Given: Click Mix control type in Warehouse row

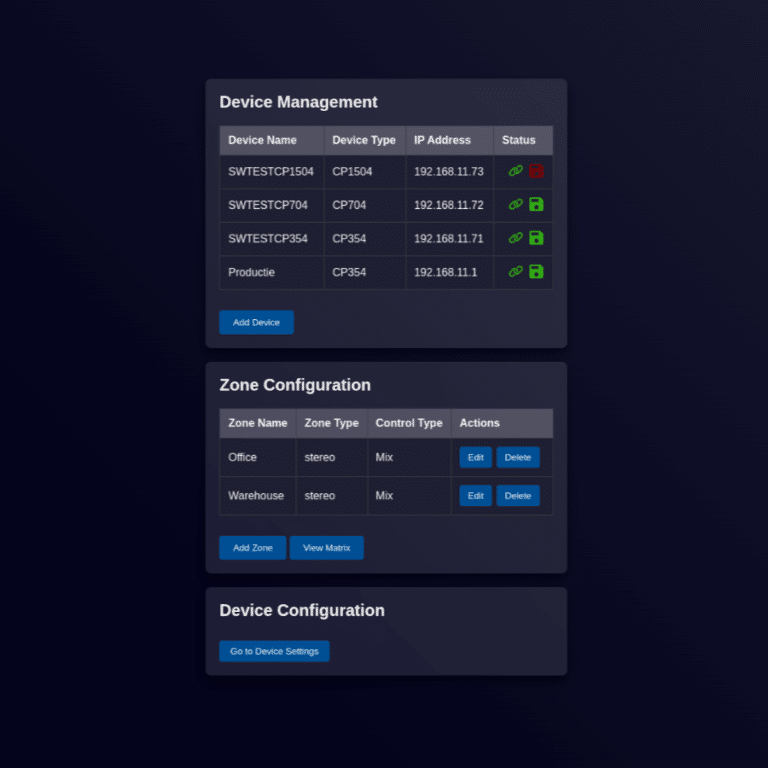Looking at the screenshot, I should 384,496.
